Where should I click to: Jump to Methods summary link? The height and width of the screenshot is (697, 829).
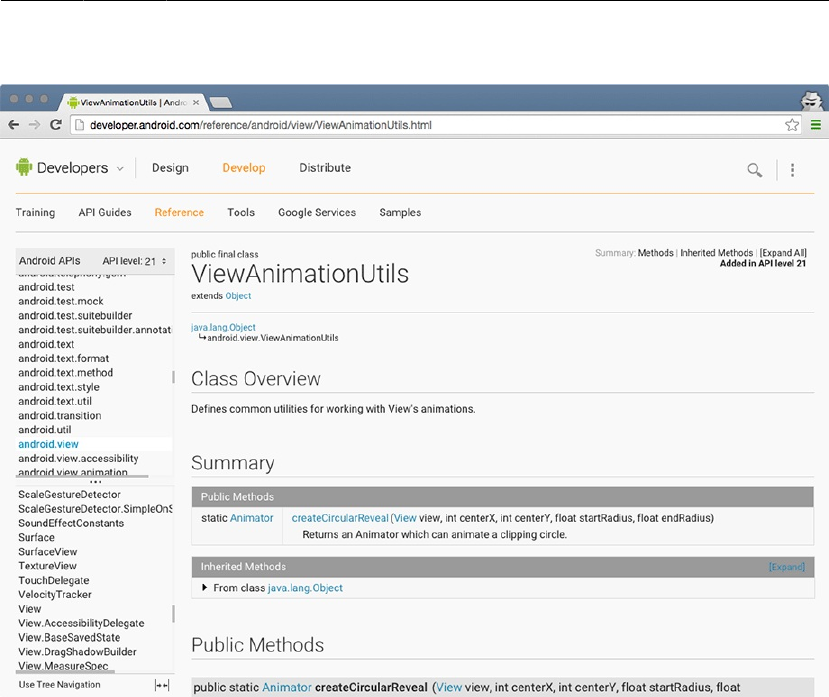click(x=656, y=253)
